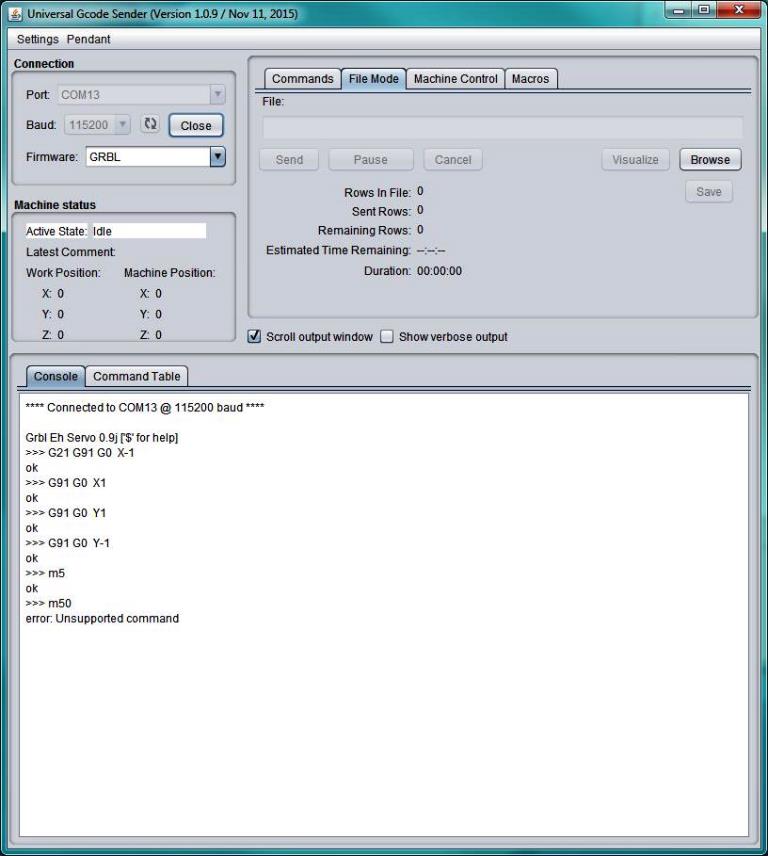768x856 pixels.
Task: Click '>>> m50' console line
Action: click(49, 603)
